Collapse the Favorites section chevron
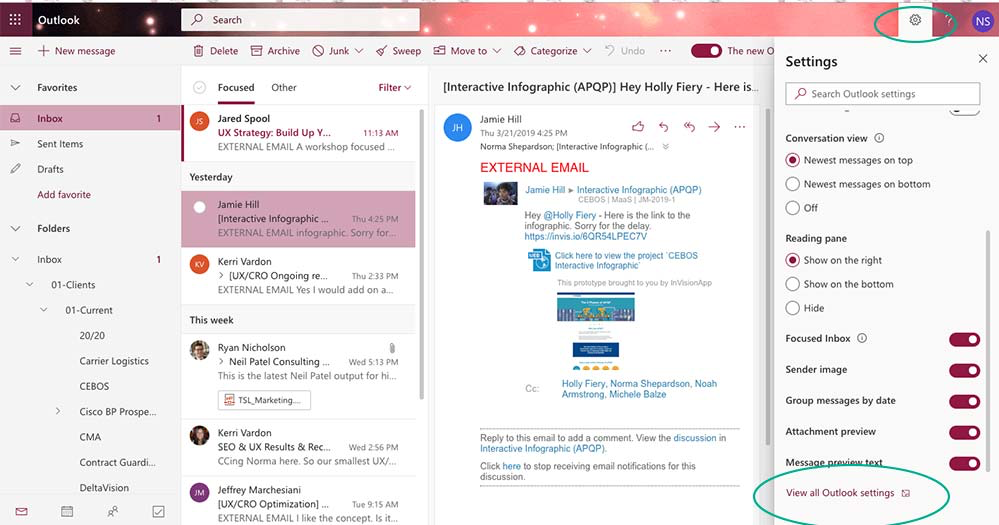Viewport: 999px width, 525px height. (16, 87)
